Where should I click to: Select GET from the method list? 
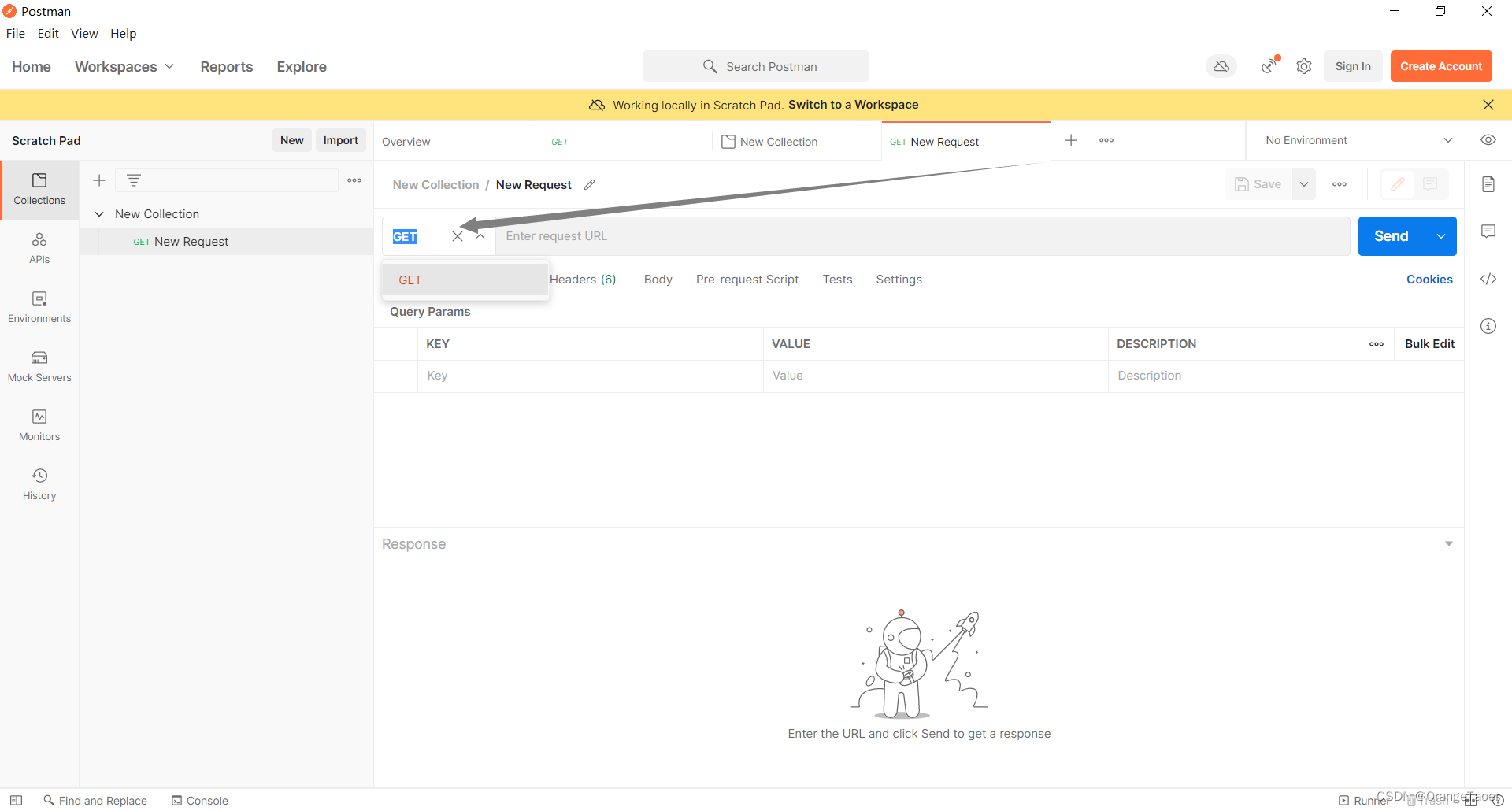coord(465,280)
